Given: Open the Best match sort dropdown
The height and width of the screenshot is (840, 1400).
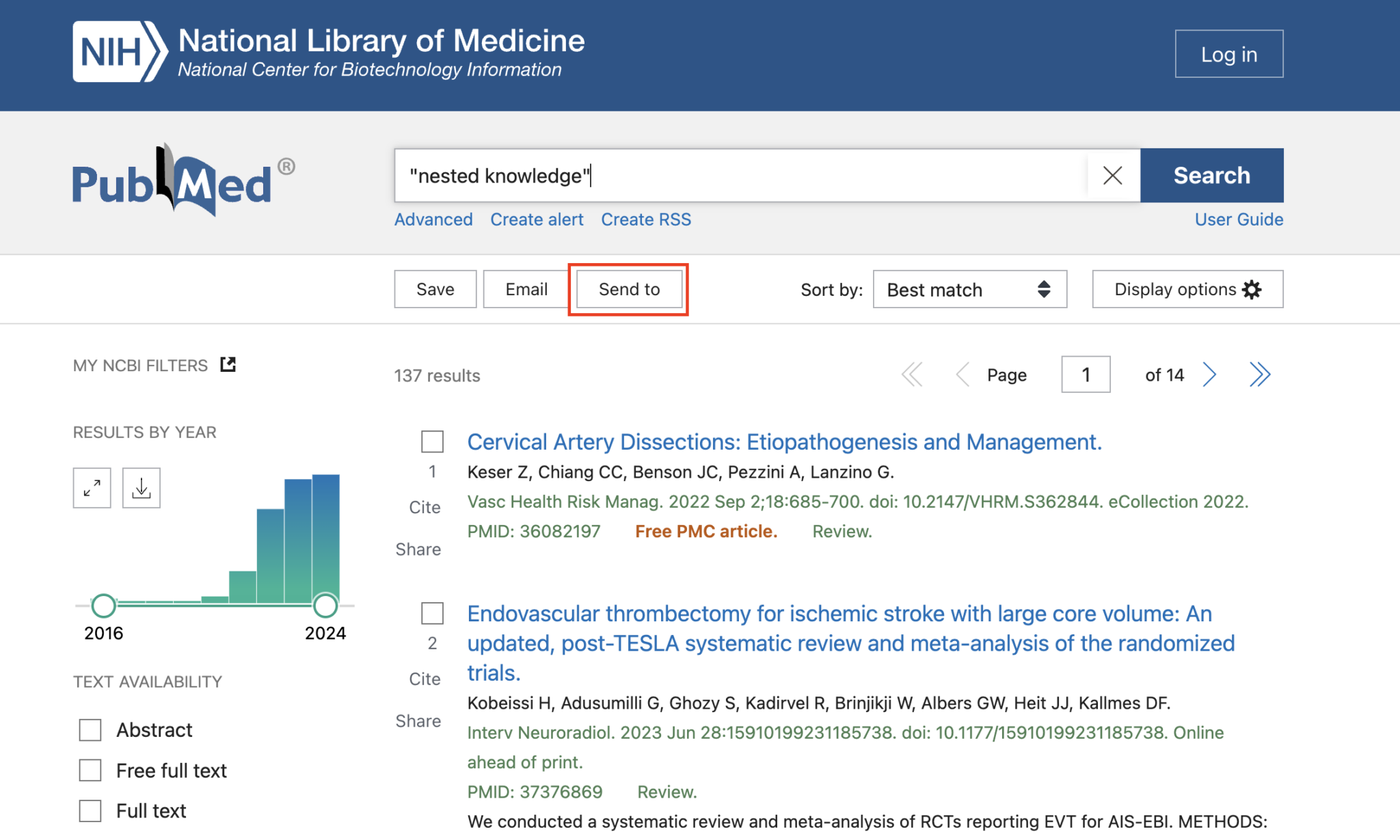Looking at the screenshot, I should (x=969, y=289).
